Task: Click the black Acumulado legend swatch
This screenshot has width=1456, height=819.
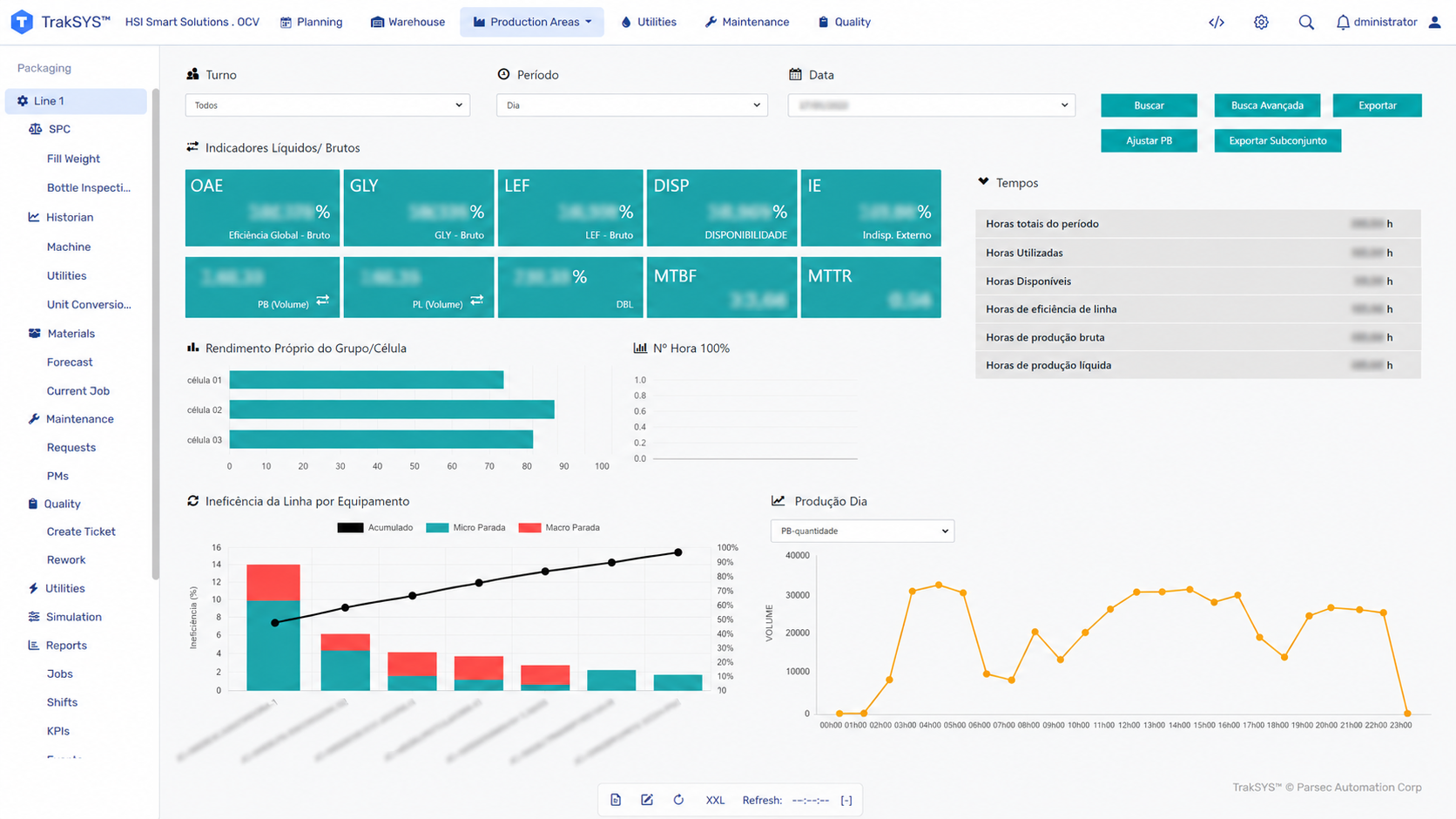Action: [350, 527]
